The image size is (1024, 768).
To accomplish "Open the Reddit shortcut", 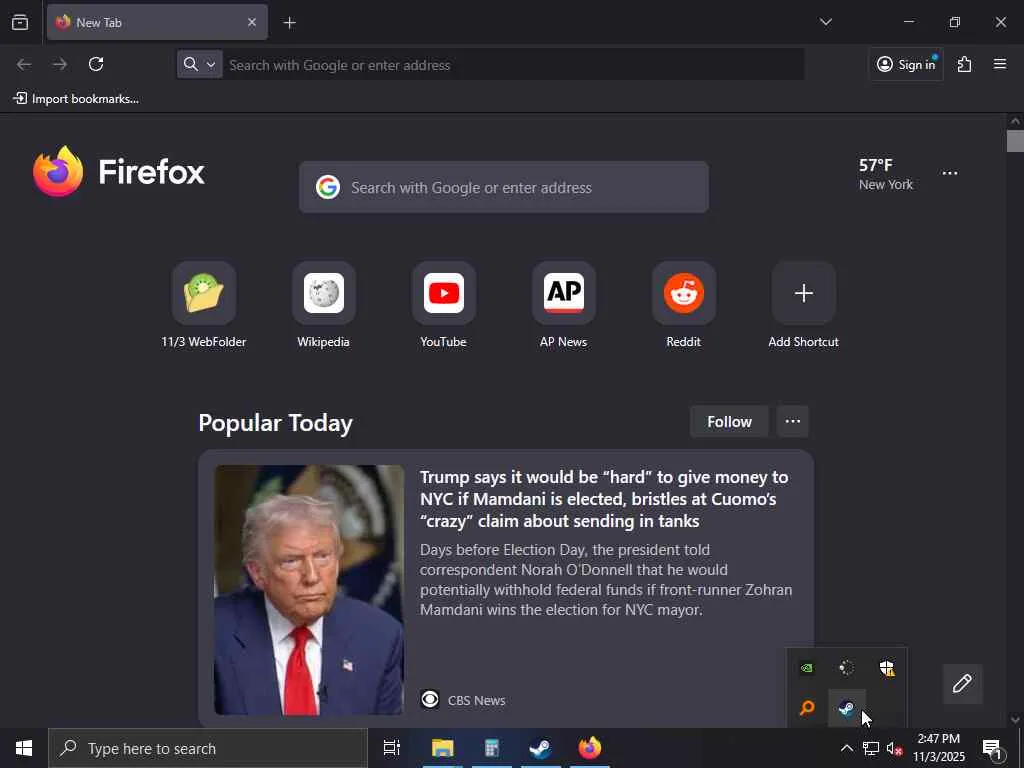I will click(684, 305).
